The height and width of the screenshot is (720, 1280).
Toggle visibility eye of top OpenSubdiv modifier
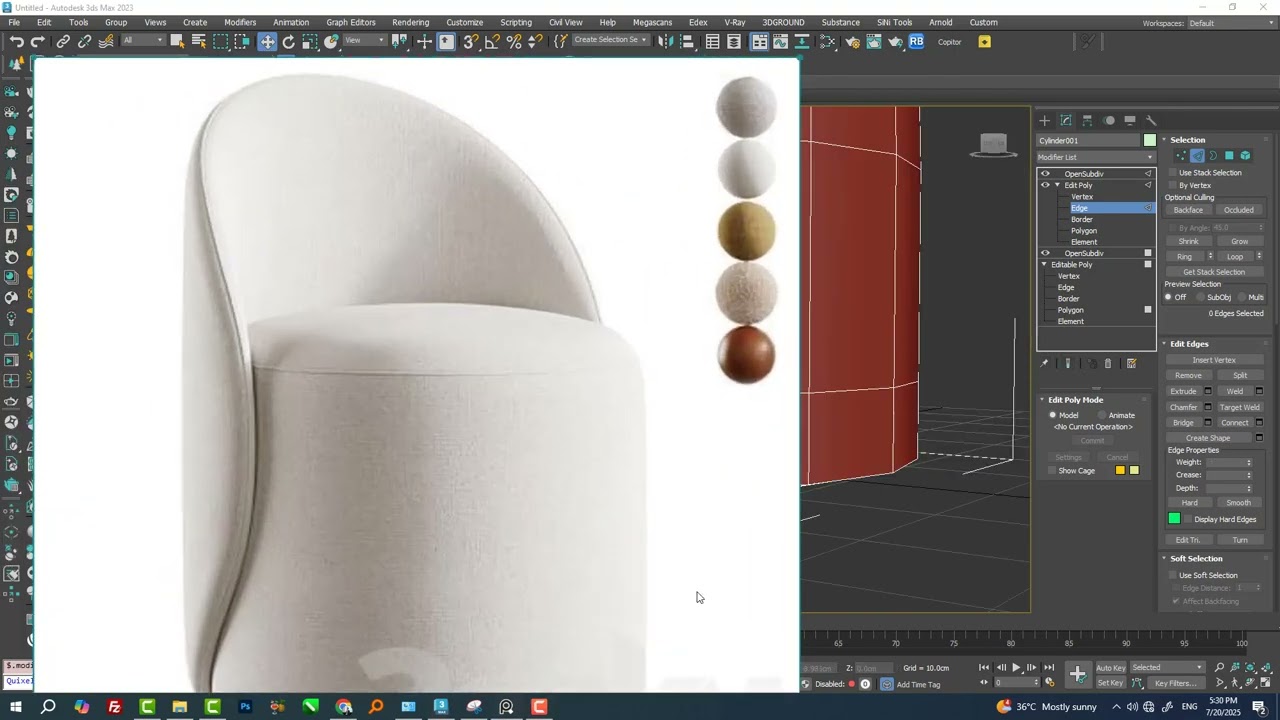pyautogui.click(x=1045, y=174)
